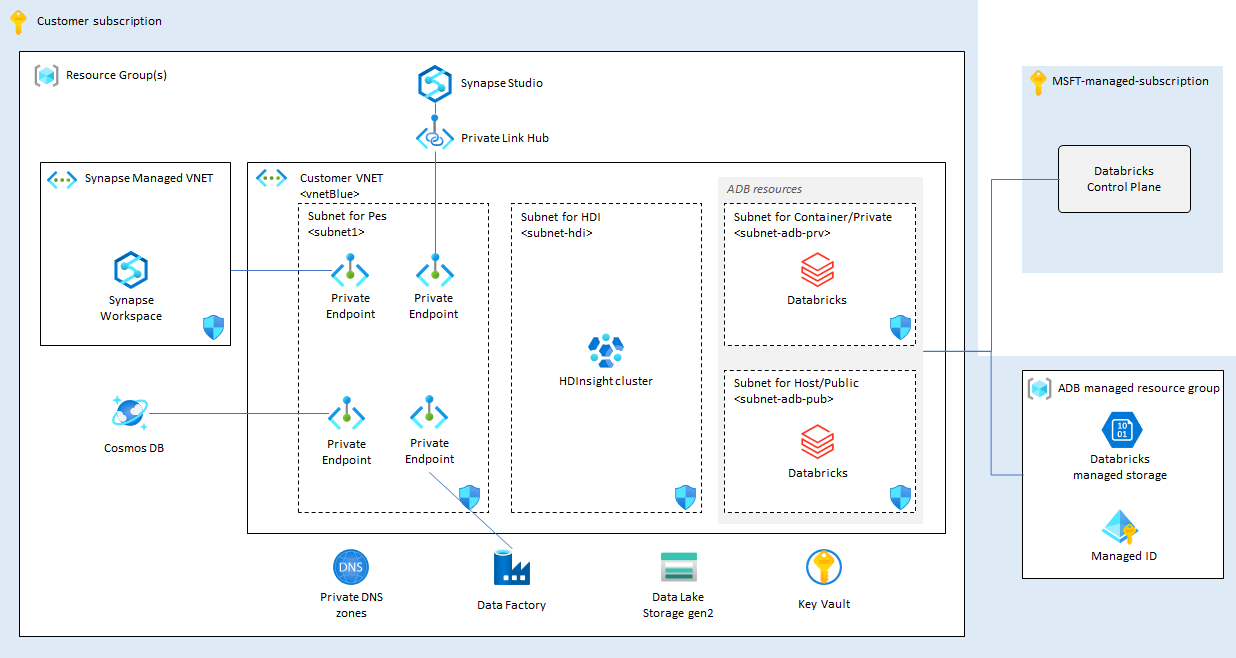The height and width of the screenshot is (658, 1236).
Task: Click the 'Synapse Managed VNET' label
Action: coord(149,179)
